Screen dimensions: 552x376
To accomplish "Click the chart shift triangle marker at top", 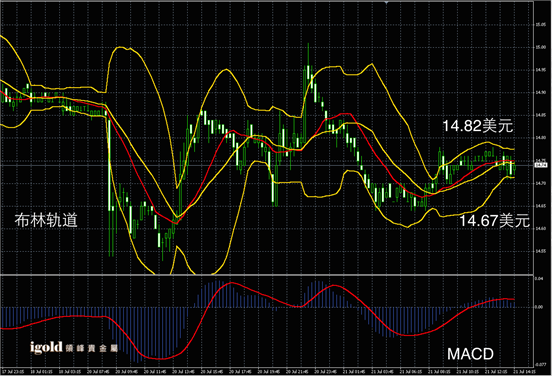I will (387, 2).
